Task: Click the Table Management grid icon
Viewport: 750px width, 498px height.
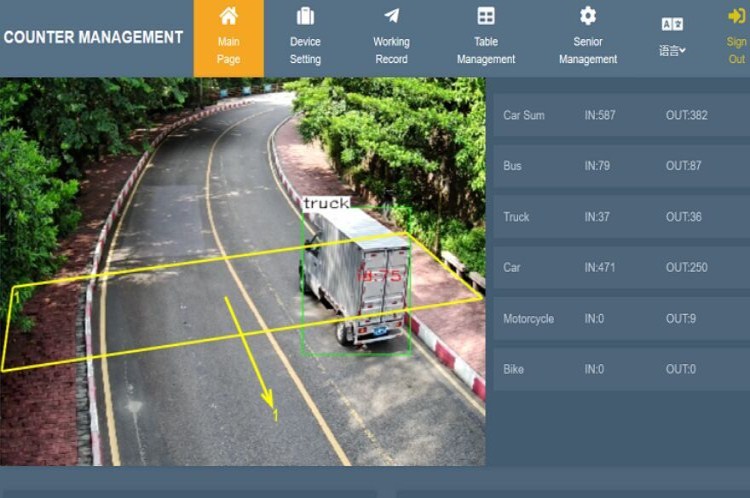Action: tap(486, 16)
